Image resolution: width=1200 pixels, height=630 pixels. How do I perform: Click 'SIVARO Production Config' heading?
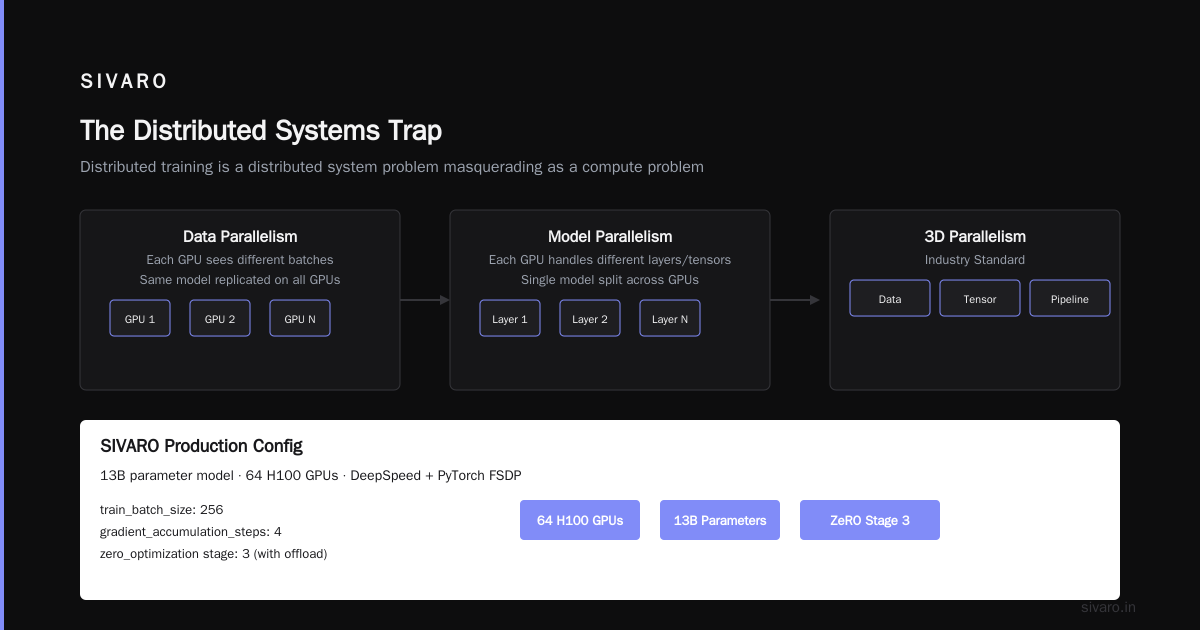[x=201, y=446]
